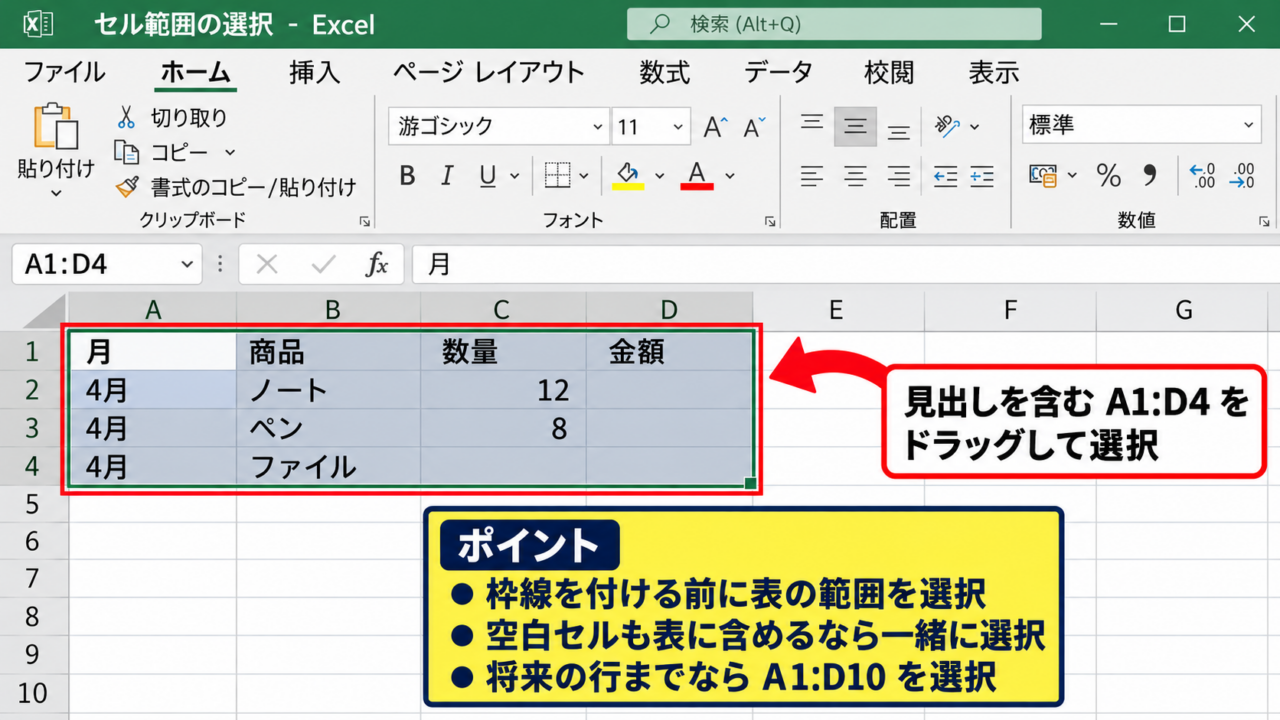Image resolution: width=1280 pixels, height=720 pixels.
Task: Apply percent style
Action: [x=1108, y=176]
